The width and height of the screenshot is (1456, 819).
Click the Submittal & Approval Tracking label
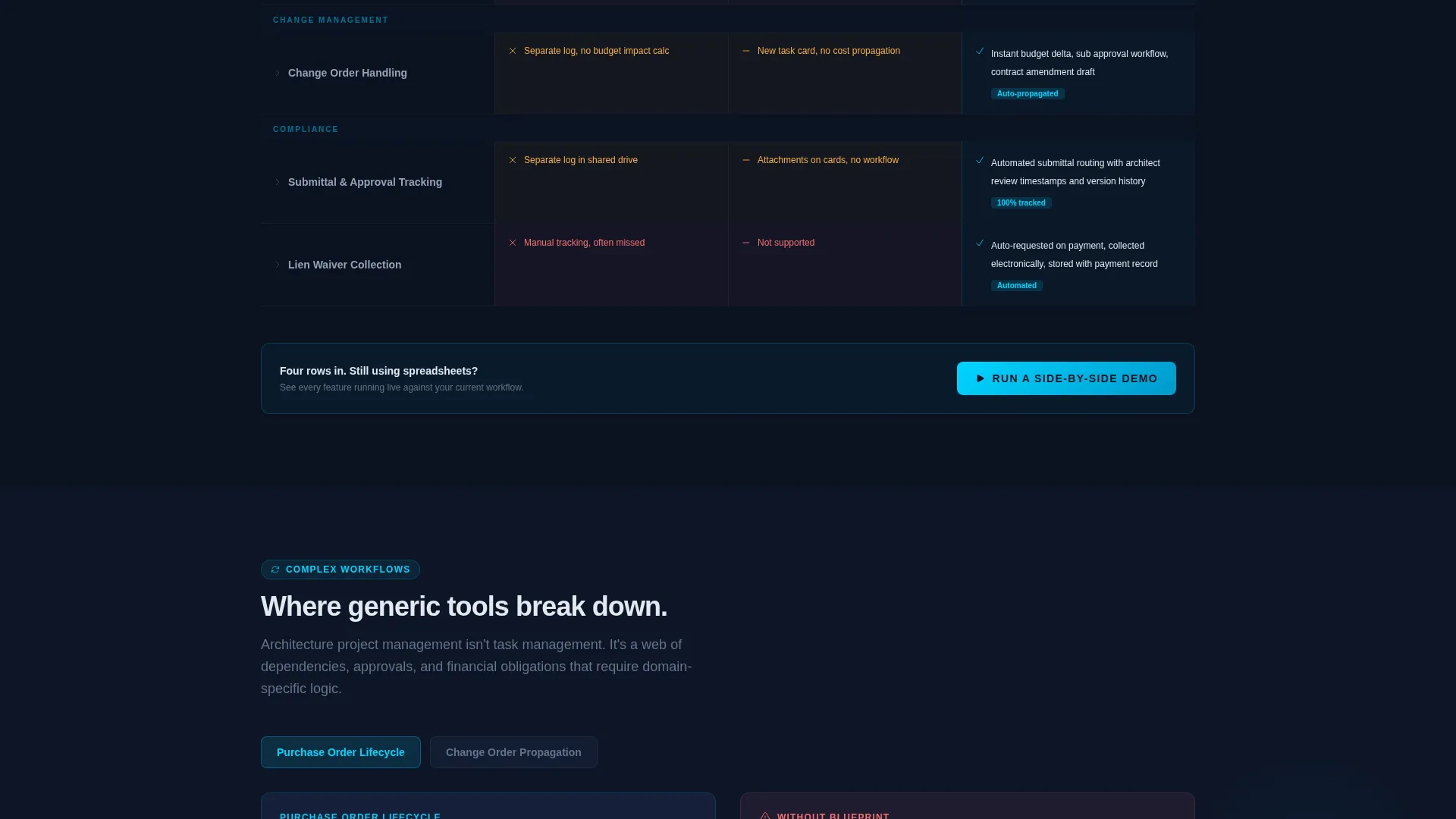click(365, 182)
